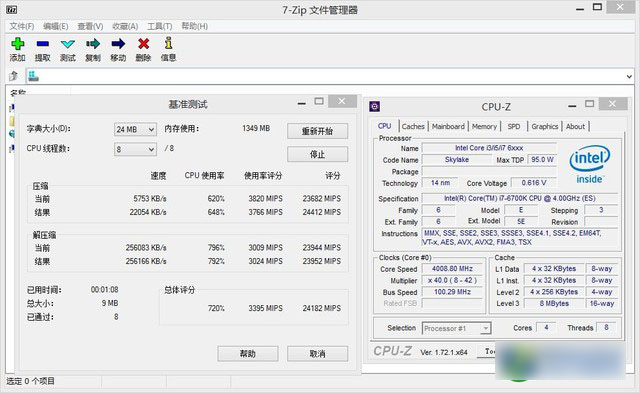The image size is (640, 393).
Task: Switch to the About tab in CPU-Z
Action: 575,127
